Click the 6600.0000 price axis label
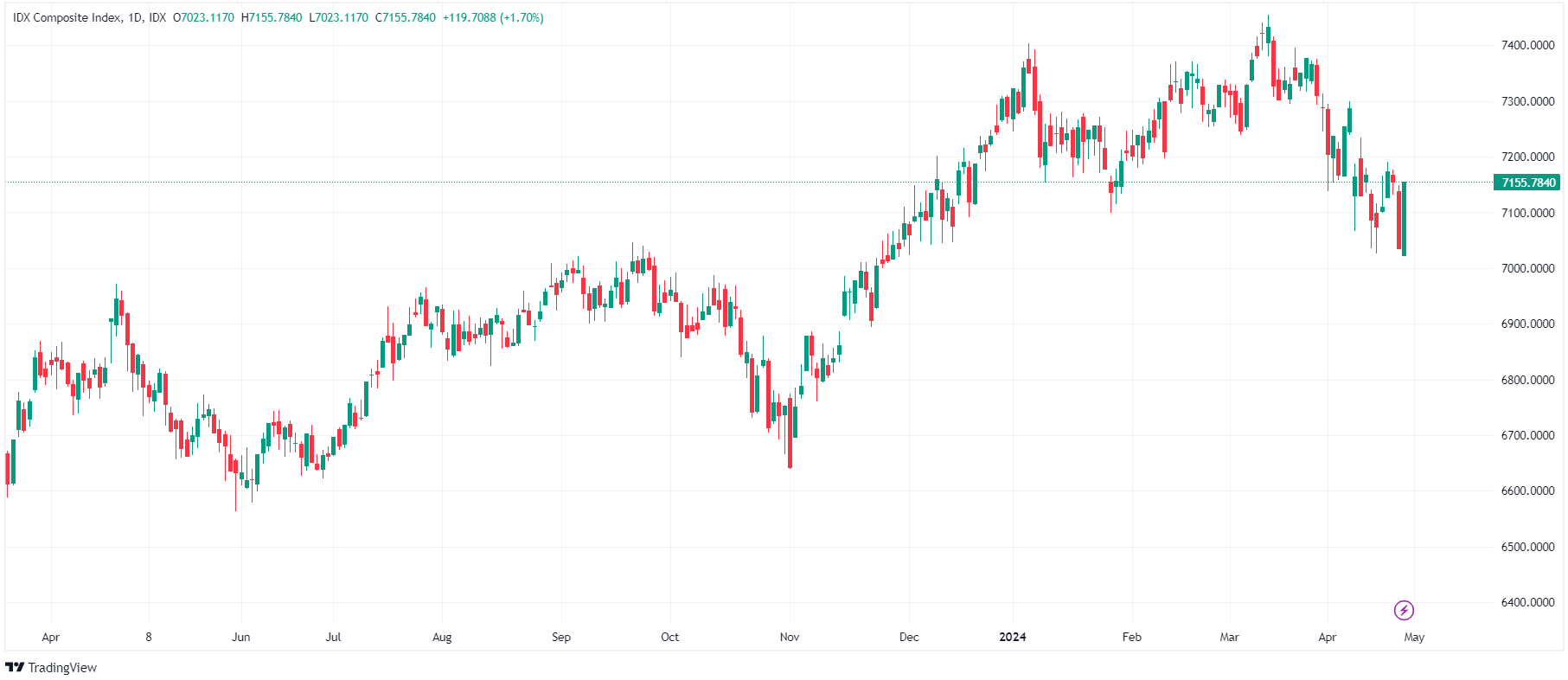This screenshot has width=1568, height=680. pyautogui.click(x=1528, y=491)
